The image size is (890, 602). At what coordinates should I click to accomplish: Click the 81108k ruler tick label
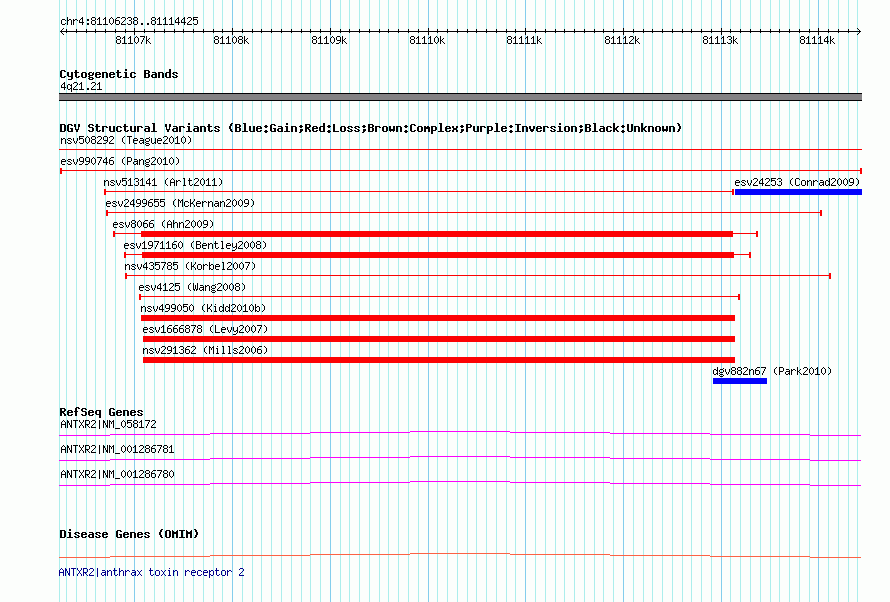[x=231, y=40]
